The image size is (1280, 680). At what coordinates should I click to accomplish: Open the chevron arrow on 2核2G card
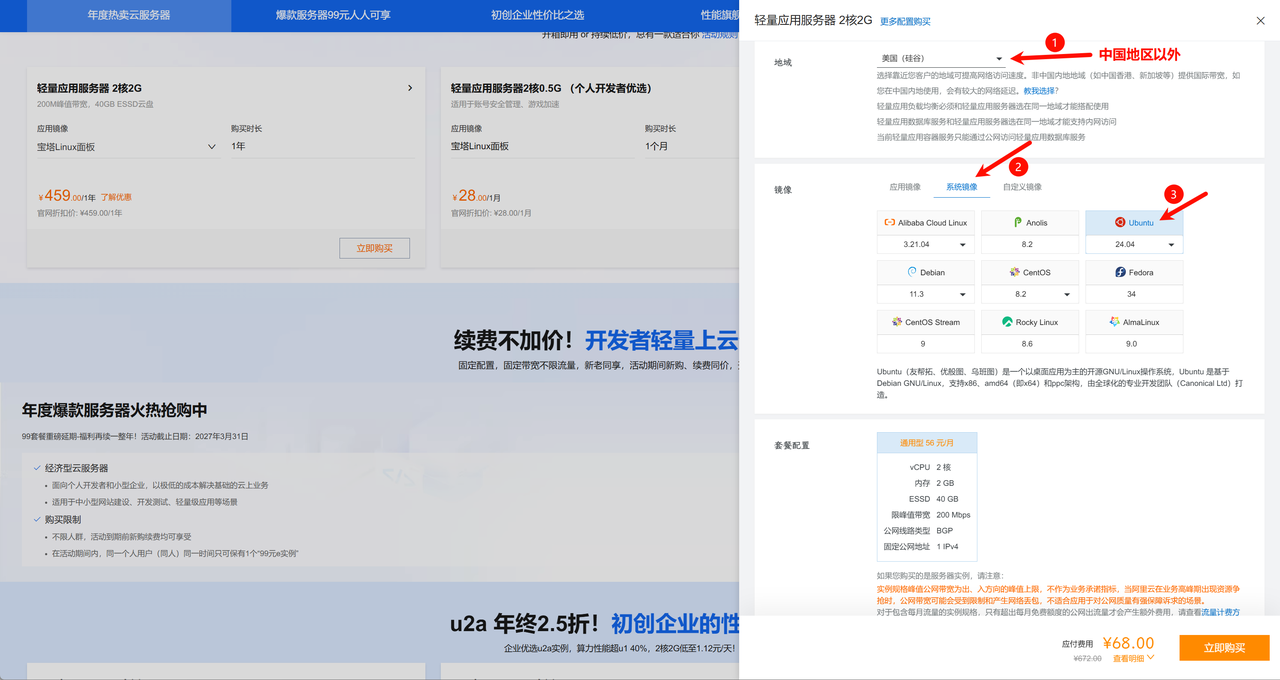point(410,88)
